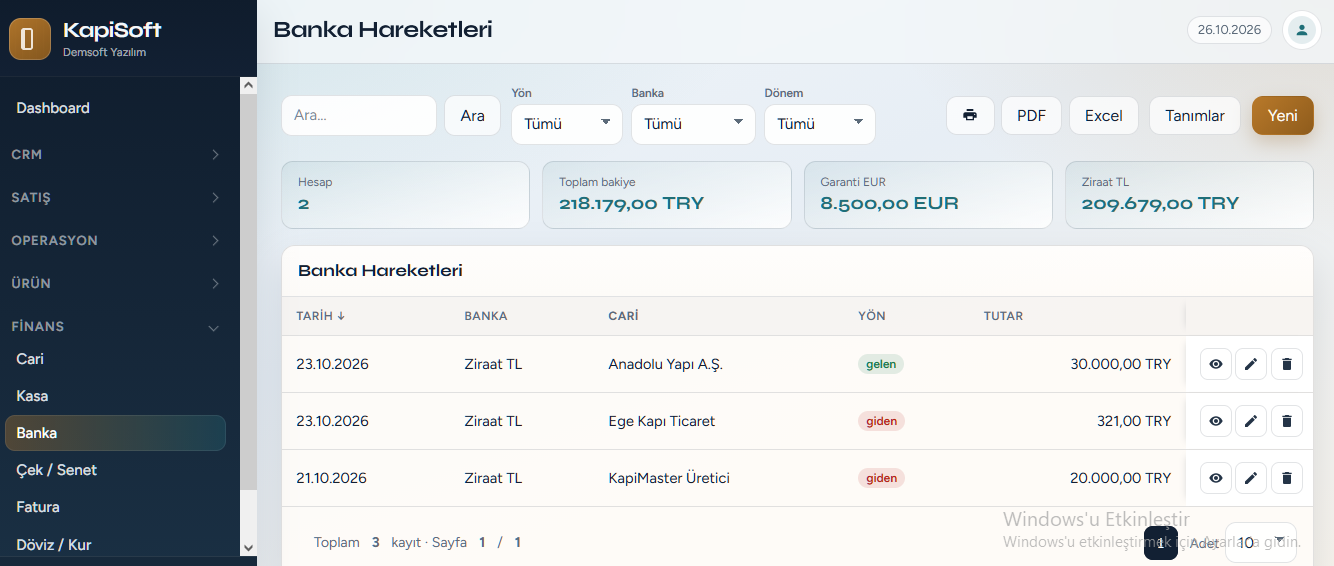Viewport: 1334px width, 566px height.
Task: Click the gelen direction badge
Action: pos(881,364)
